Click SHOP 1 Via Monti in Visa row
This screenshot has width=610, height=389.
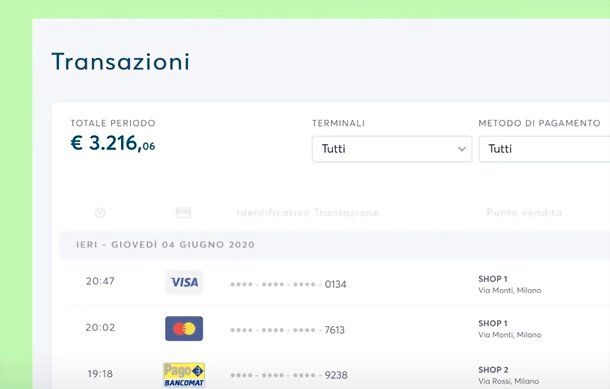coord(510,284)
